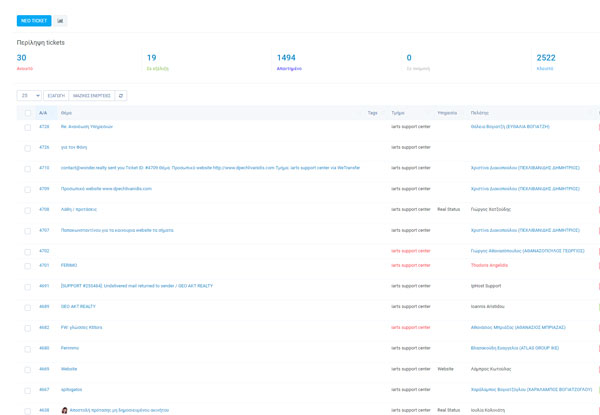Sort by Τμήμα column header
600x415 pixels.
coord(398,113)
